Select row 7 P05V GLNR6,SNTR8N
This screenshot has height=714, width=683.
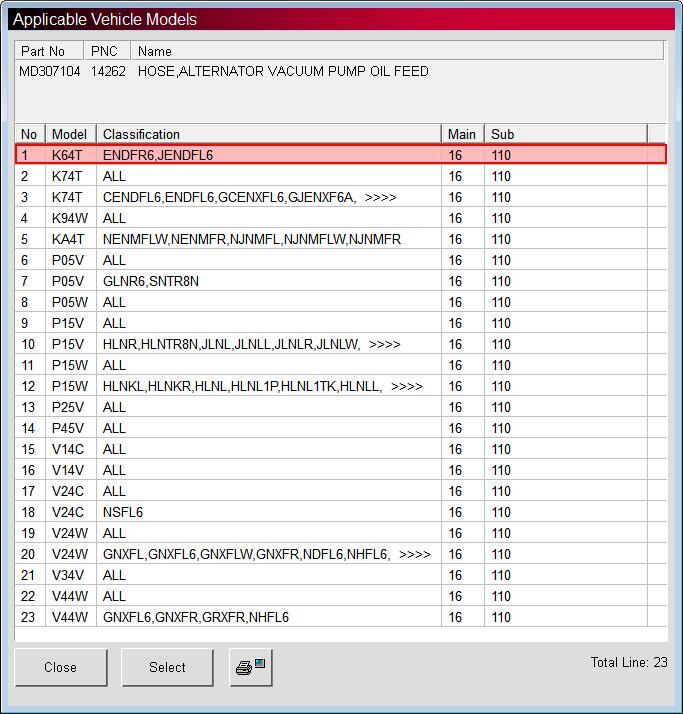pos(341,281)
